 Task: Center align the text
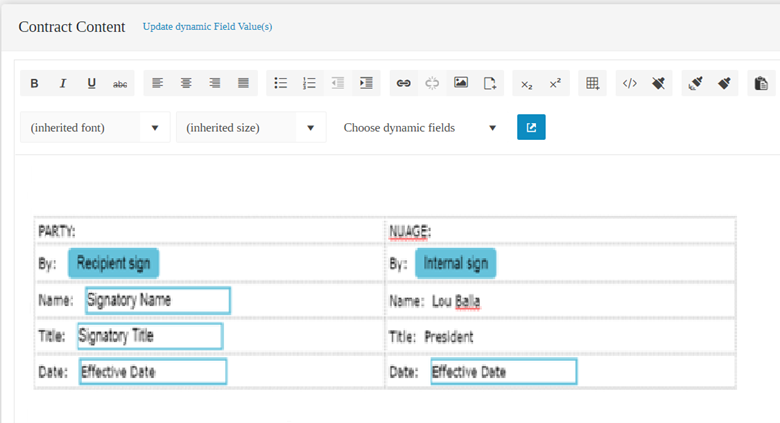pos(186,84)
